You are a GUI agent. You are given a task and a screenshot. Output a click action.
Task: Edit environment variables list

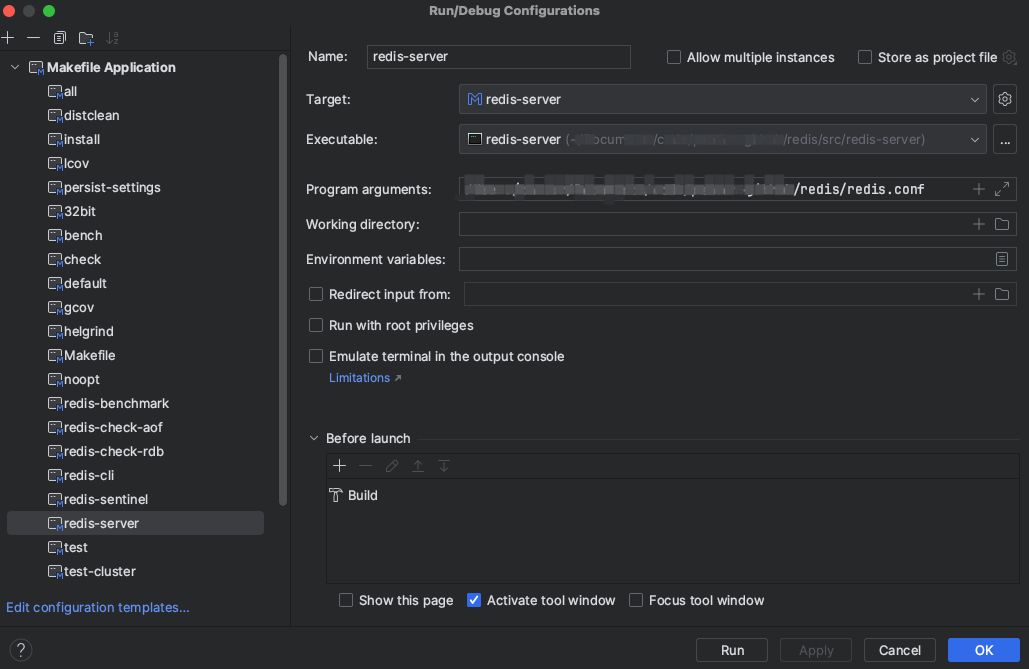1001,259
